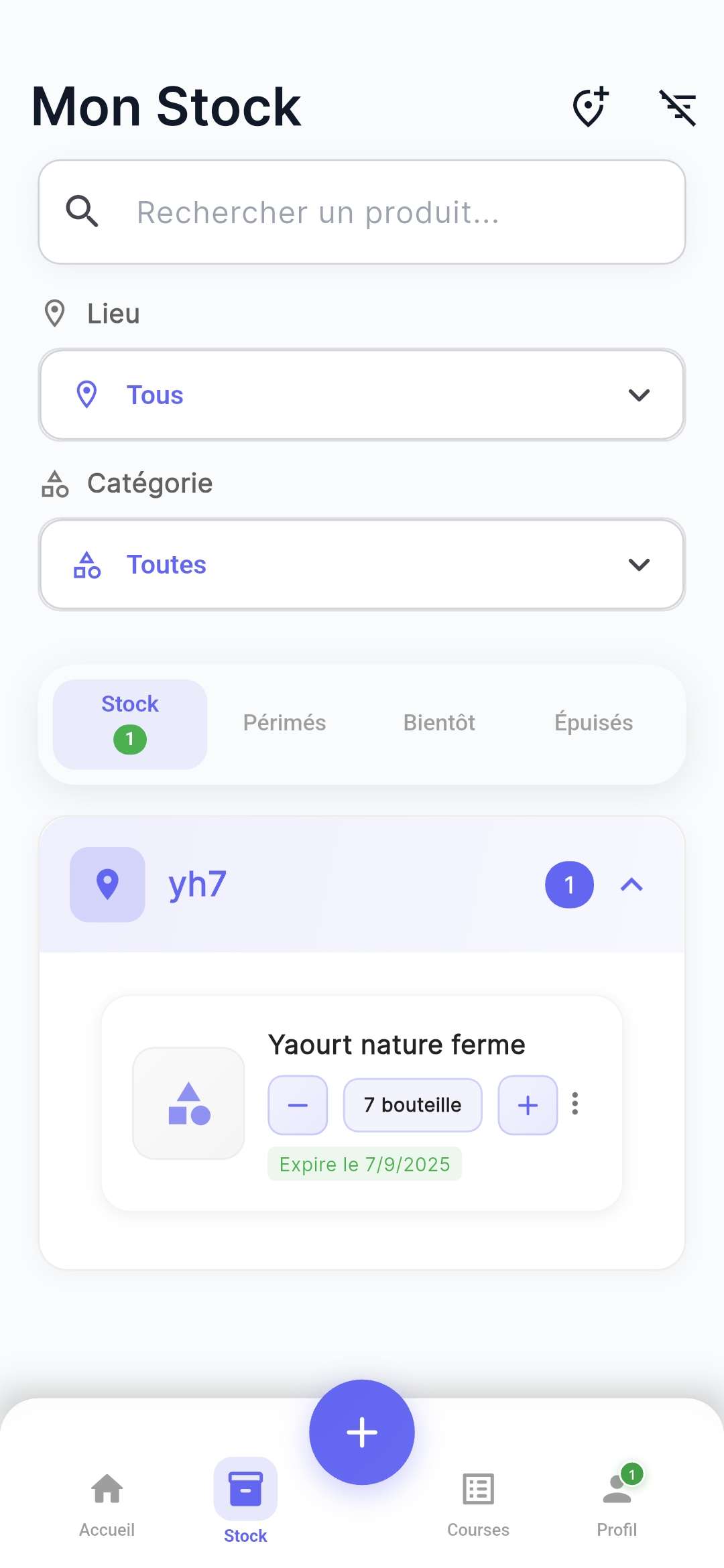
Task: Increase Yaourt quantity with plus button
Action: pos(528,1105)
